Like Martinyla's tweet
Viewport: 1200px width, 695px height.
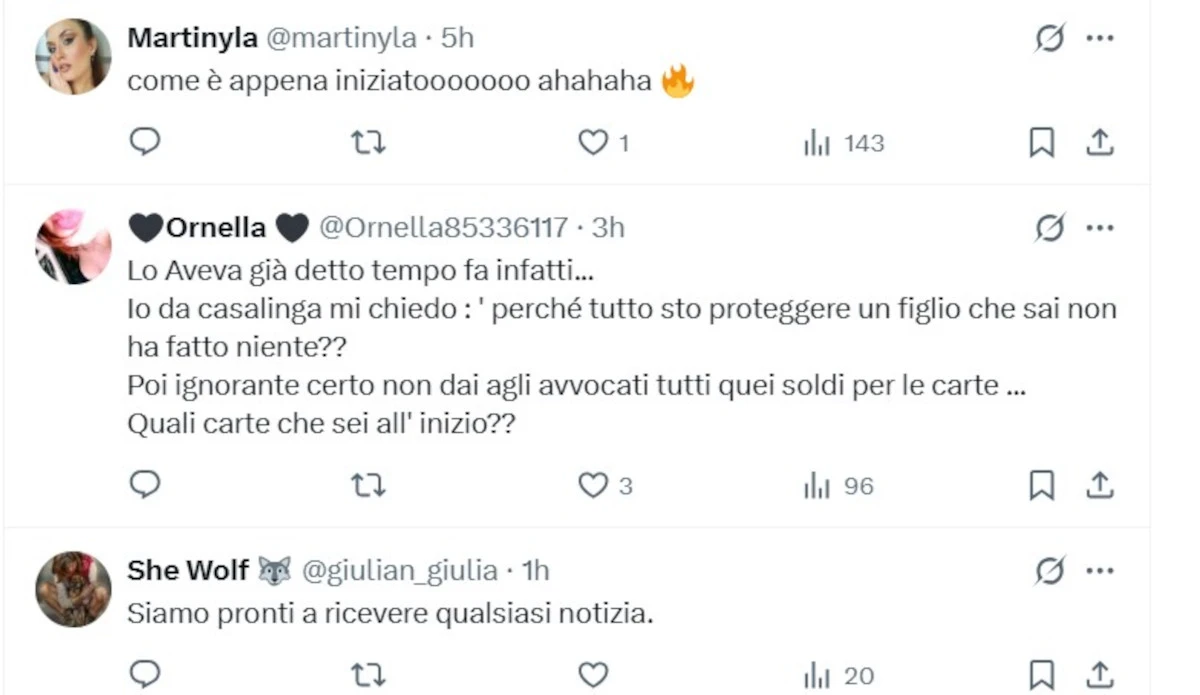594,142
